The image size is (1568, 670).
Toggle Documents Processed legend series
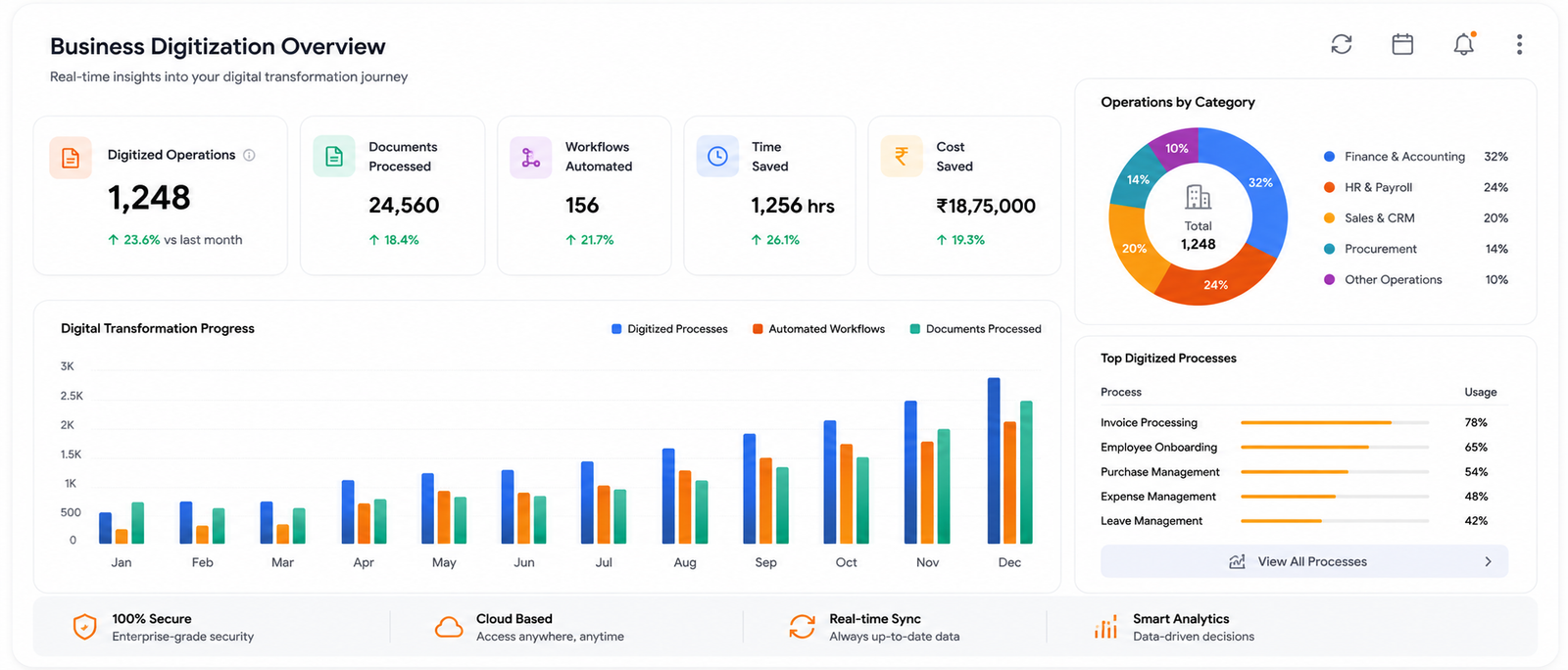pyautogui.click(x=975, y=329)
